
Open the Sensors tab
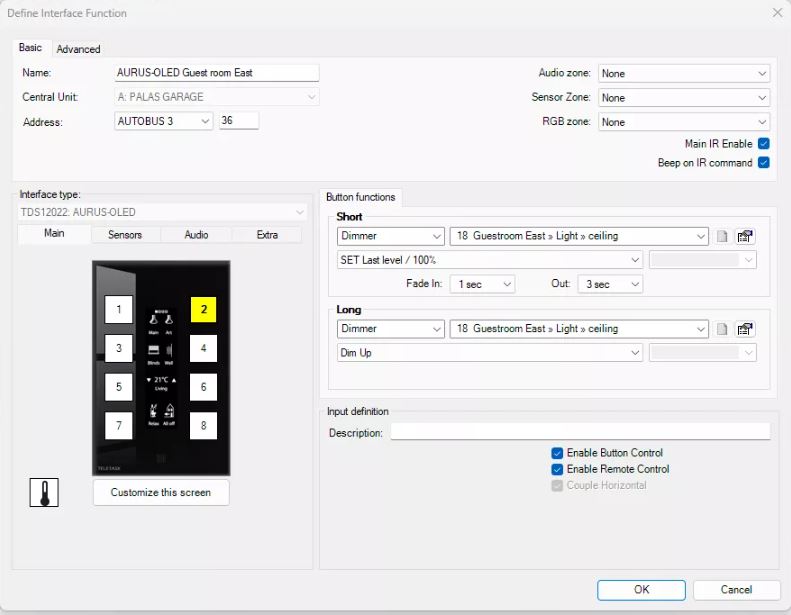(125, 234)
